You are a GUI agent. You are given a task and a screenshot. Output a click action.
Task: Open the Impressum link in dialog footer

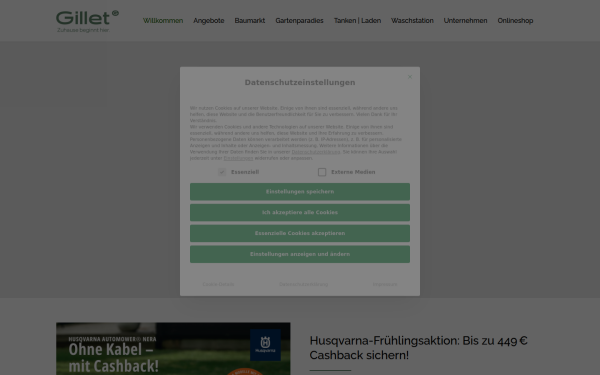[385, 284]
